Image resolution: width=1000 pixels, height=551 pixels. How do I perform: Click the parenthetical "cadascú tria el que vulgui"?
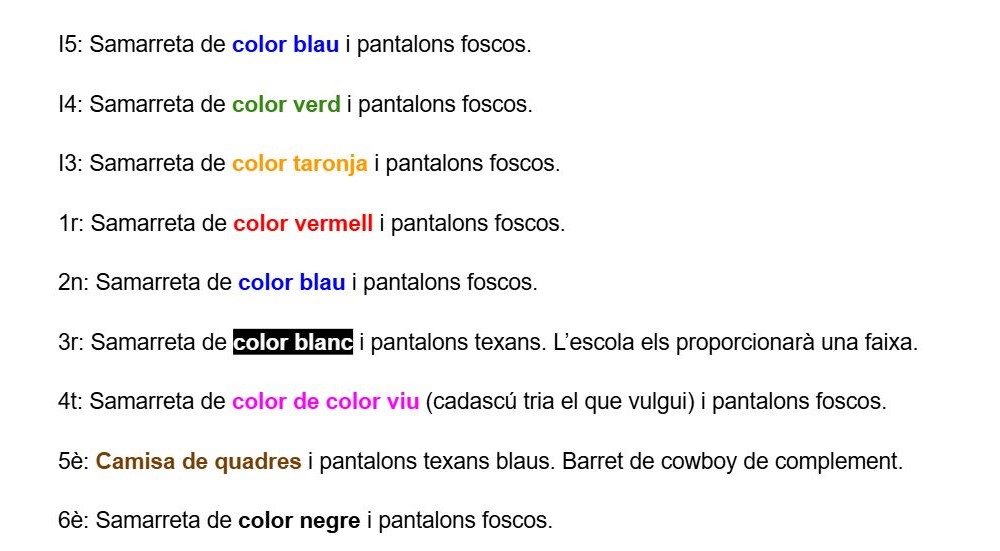click(561, 402)
